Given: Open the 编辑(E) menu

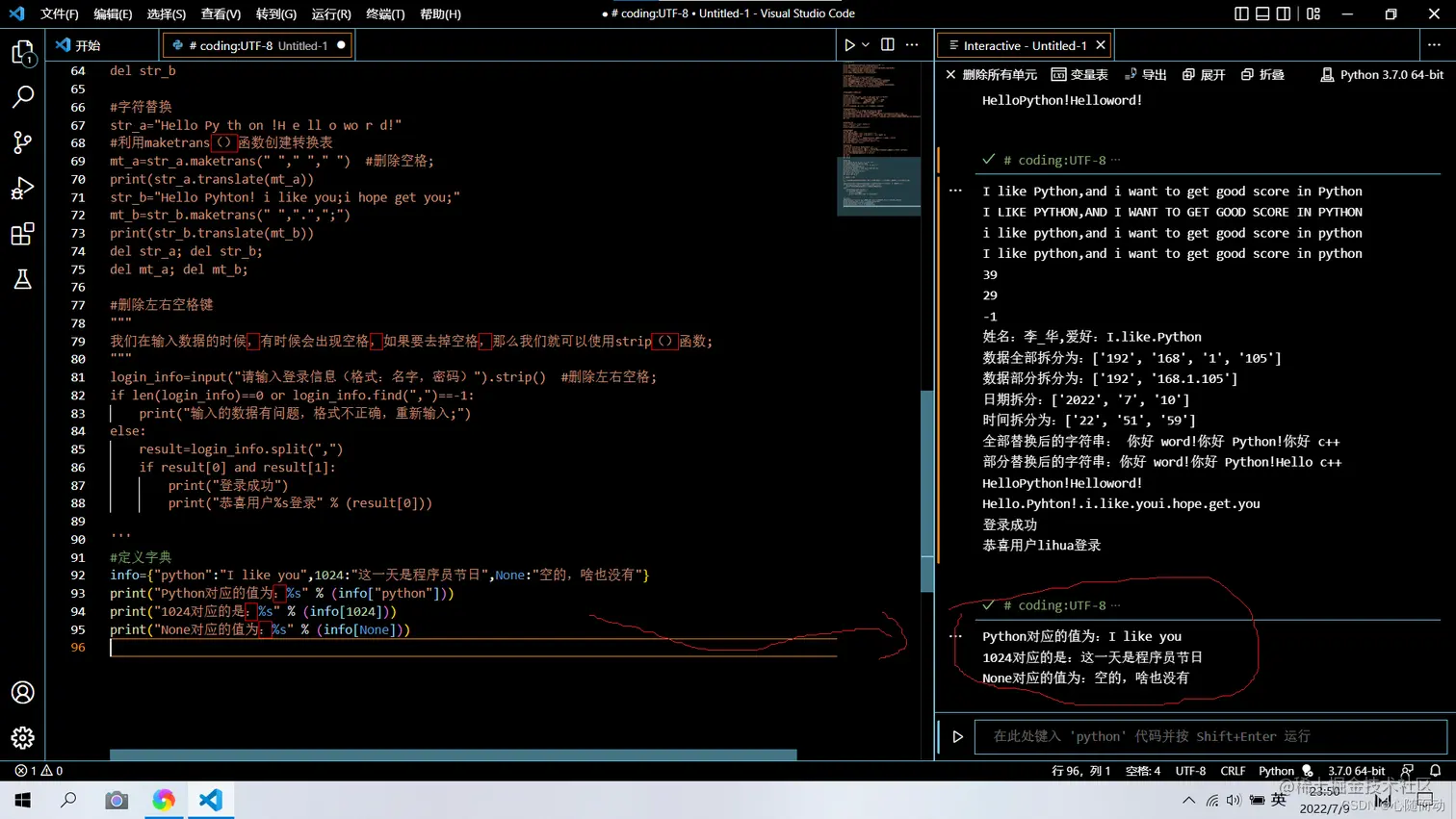Looking at the screenshot, I should tap(113, 13).
